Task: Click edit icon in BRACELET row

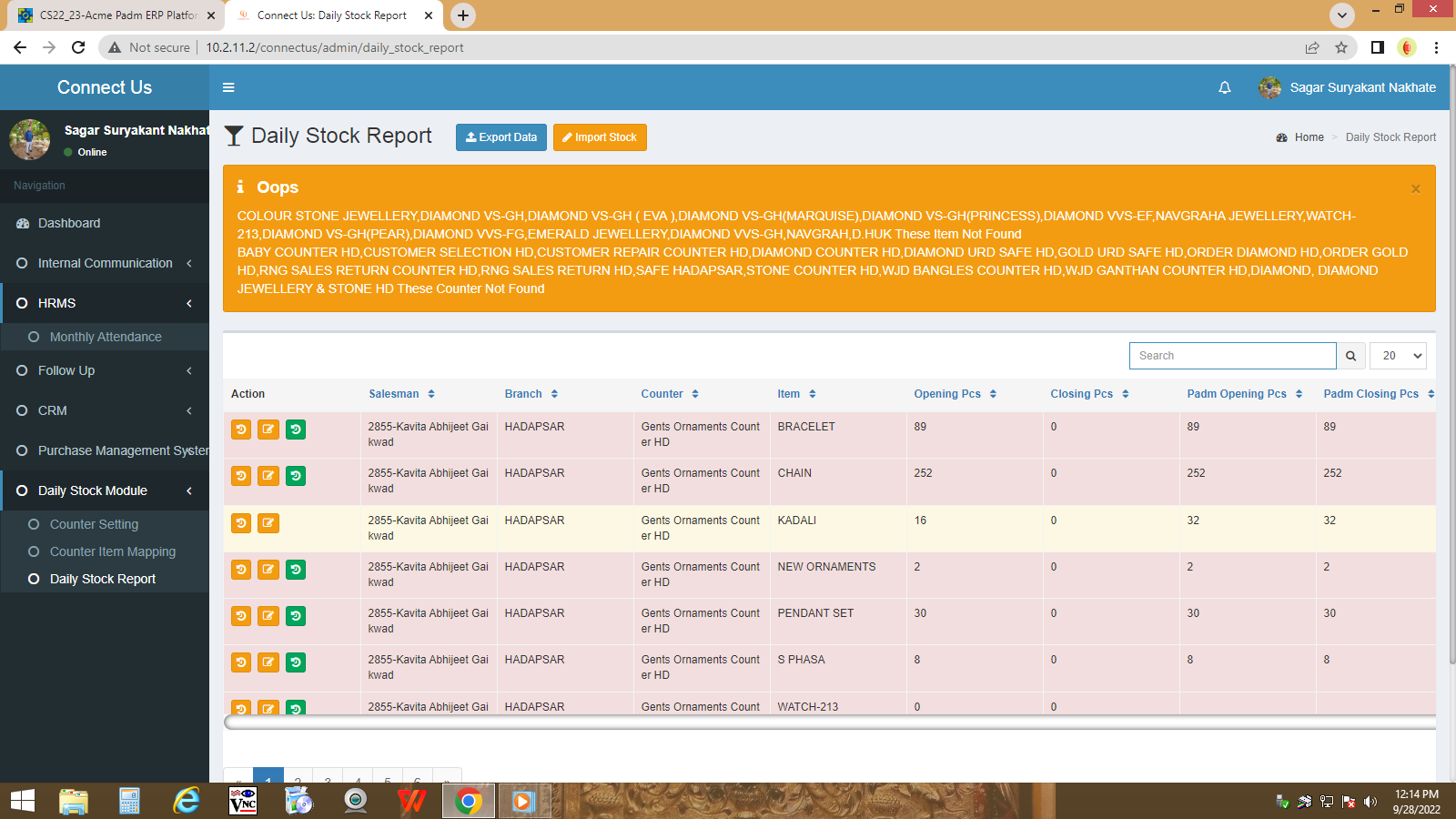Action: [x=268, y=430]
